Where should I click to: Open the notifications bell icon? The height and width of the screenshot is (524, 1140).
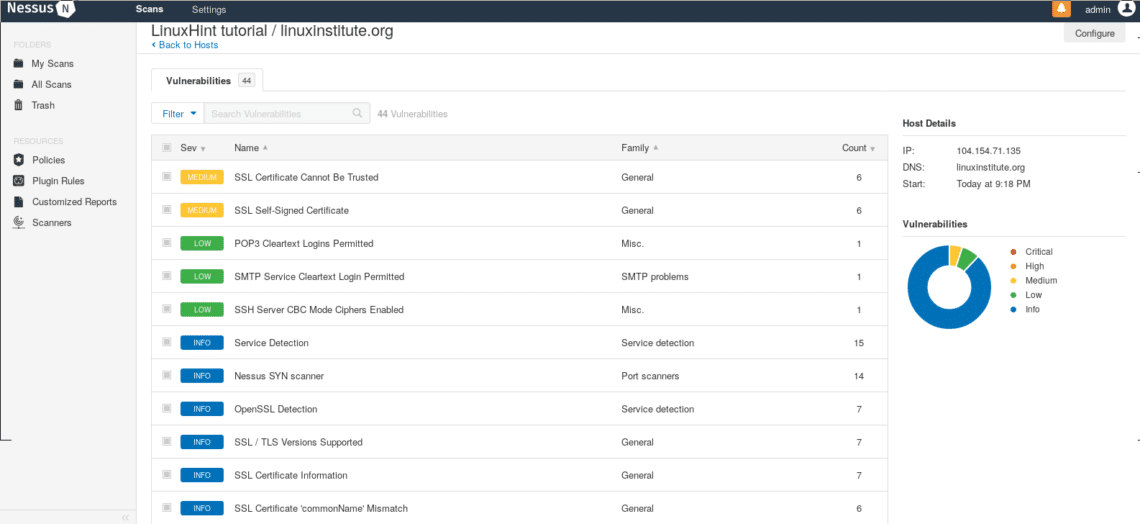point(1061,9)
